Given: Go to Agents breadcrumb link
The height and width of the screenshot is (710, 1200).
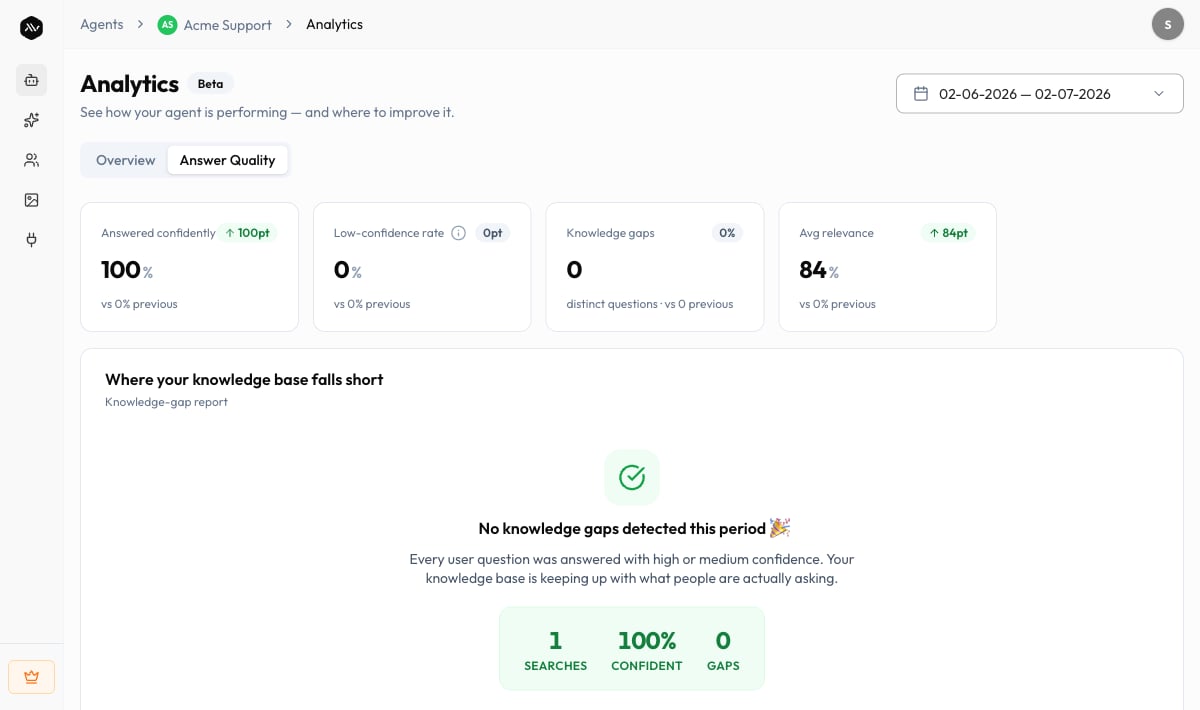Looking at the screenshot, I should click(x=102, y=24).
